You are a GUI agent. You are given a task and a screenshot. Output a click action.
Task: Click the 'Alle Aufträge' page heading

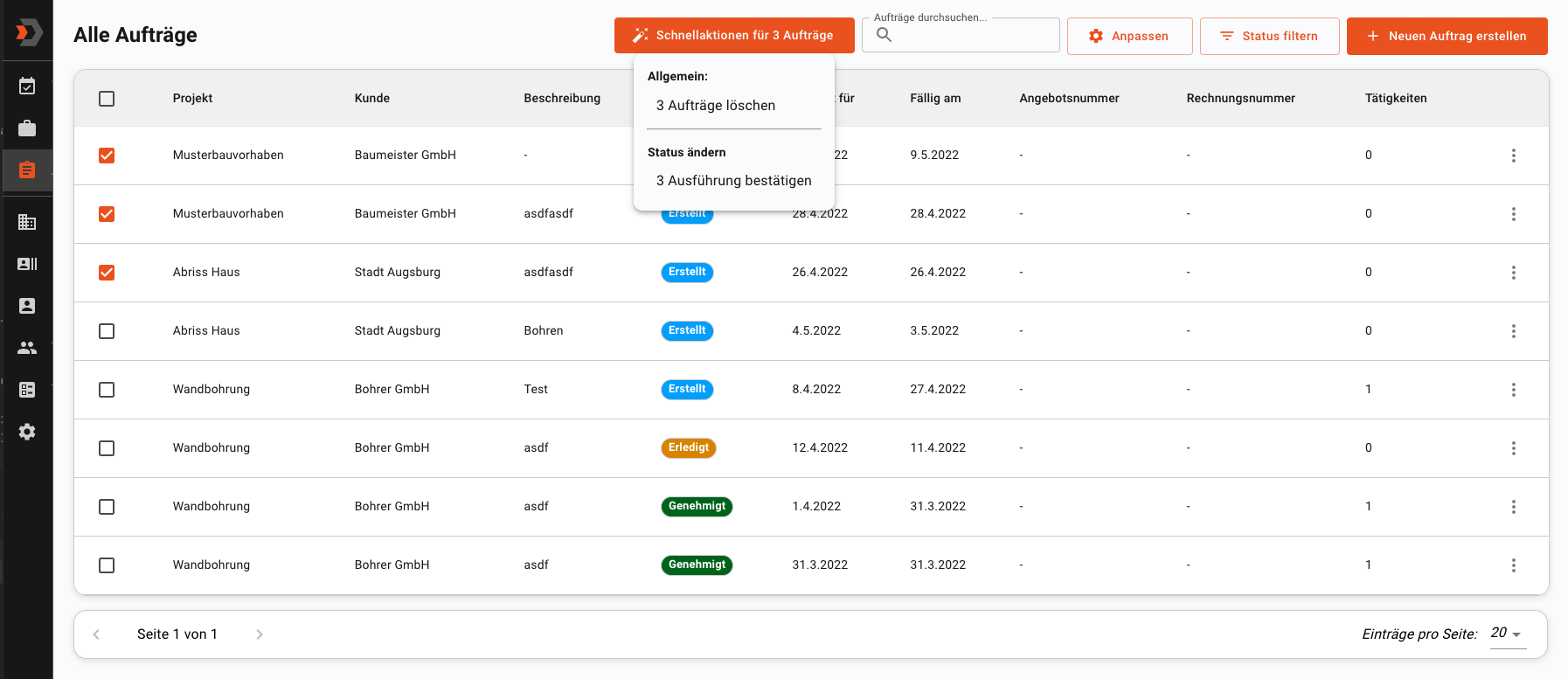click(x=135, y=35)
